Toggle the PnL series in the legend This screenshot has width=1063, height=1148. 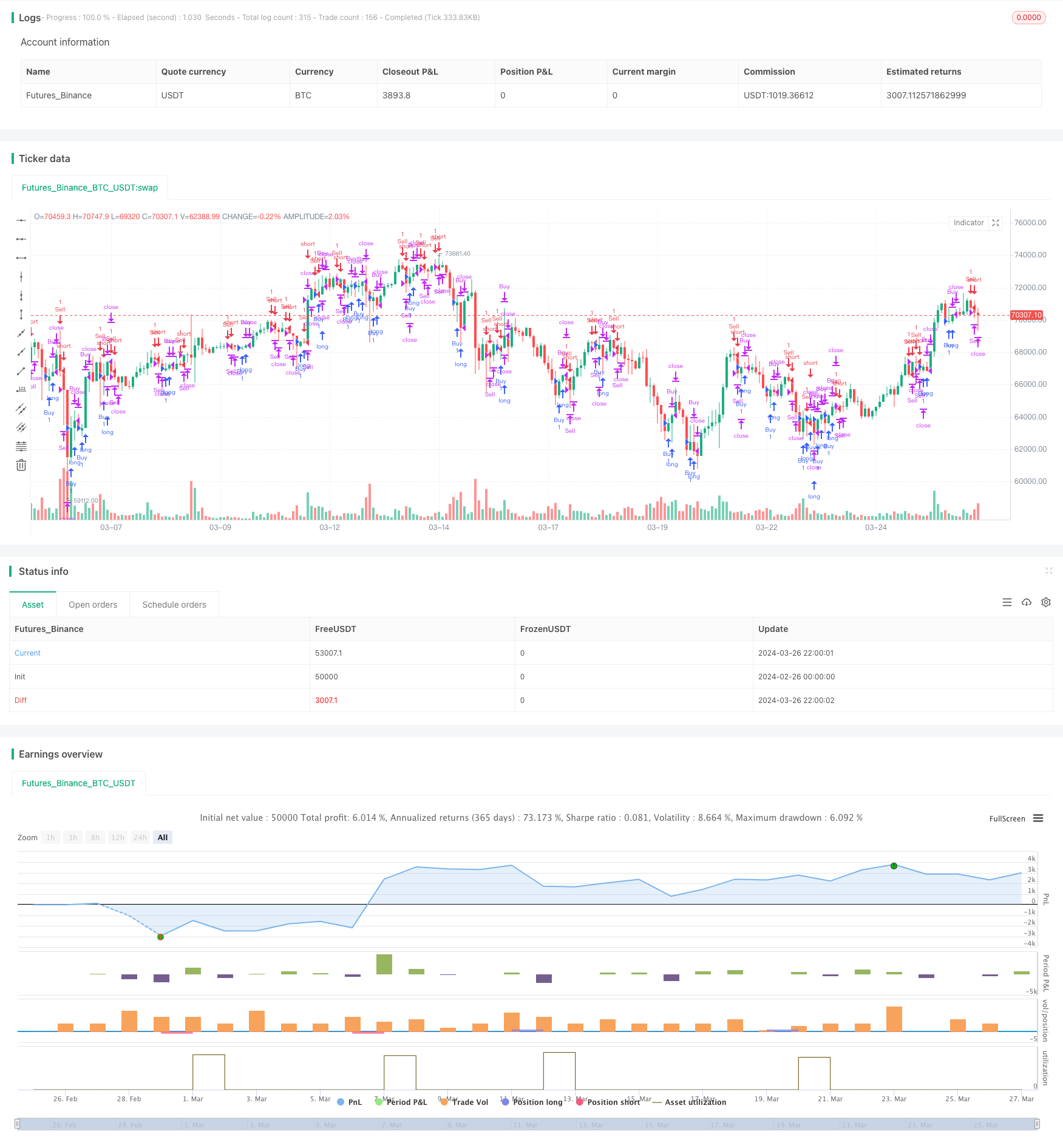[349, 1102]
